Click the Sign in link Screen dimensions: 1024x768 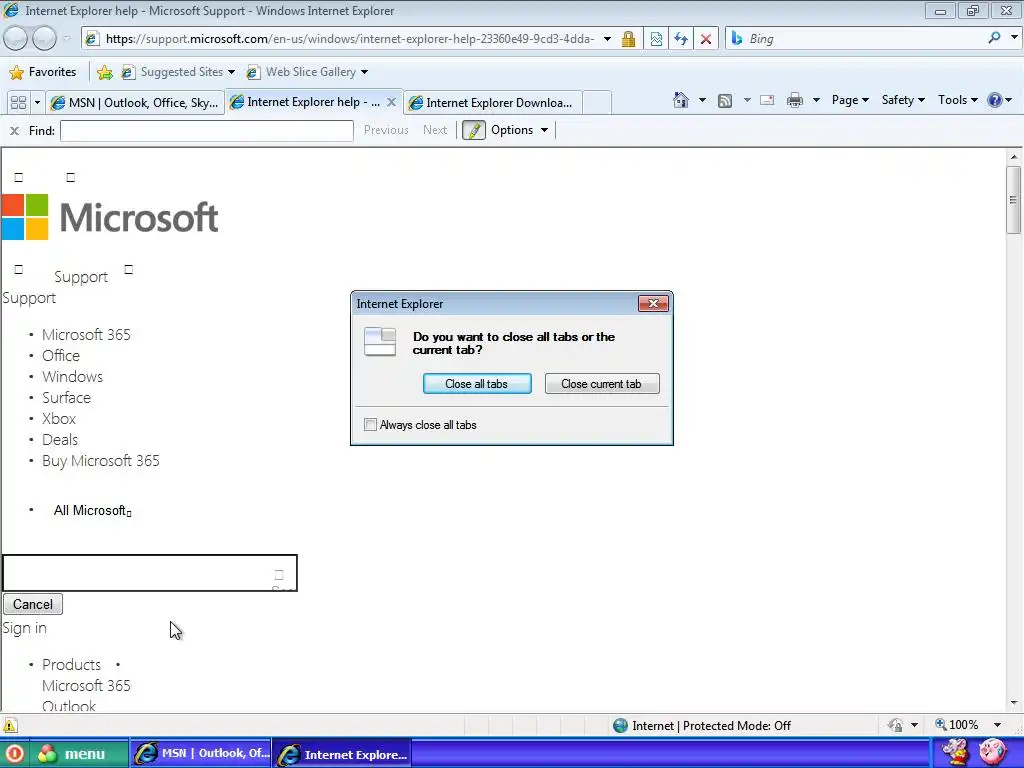[x=24, y=628]
